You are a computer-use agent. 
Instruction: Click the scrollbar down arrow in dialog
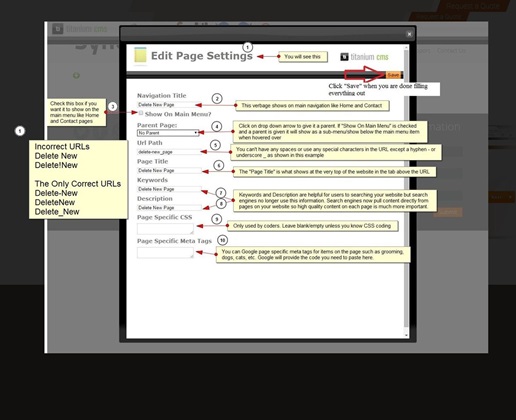[406, 335]
